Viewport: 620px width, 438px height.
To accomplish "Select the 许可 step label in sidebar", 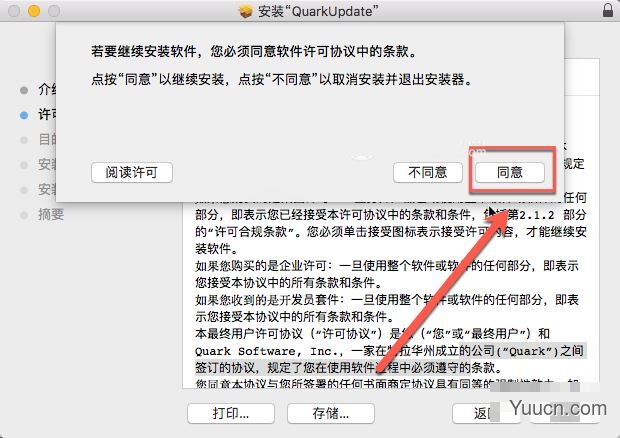I will (x=47, y=115).
